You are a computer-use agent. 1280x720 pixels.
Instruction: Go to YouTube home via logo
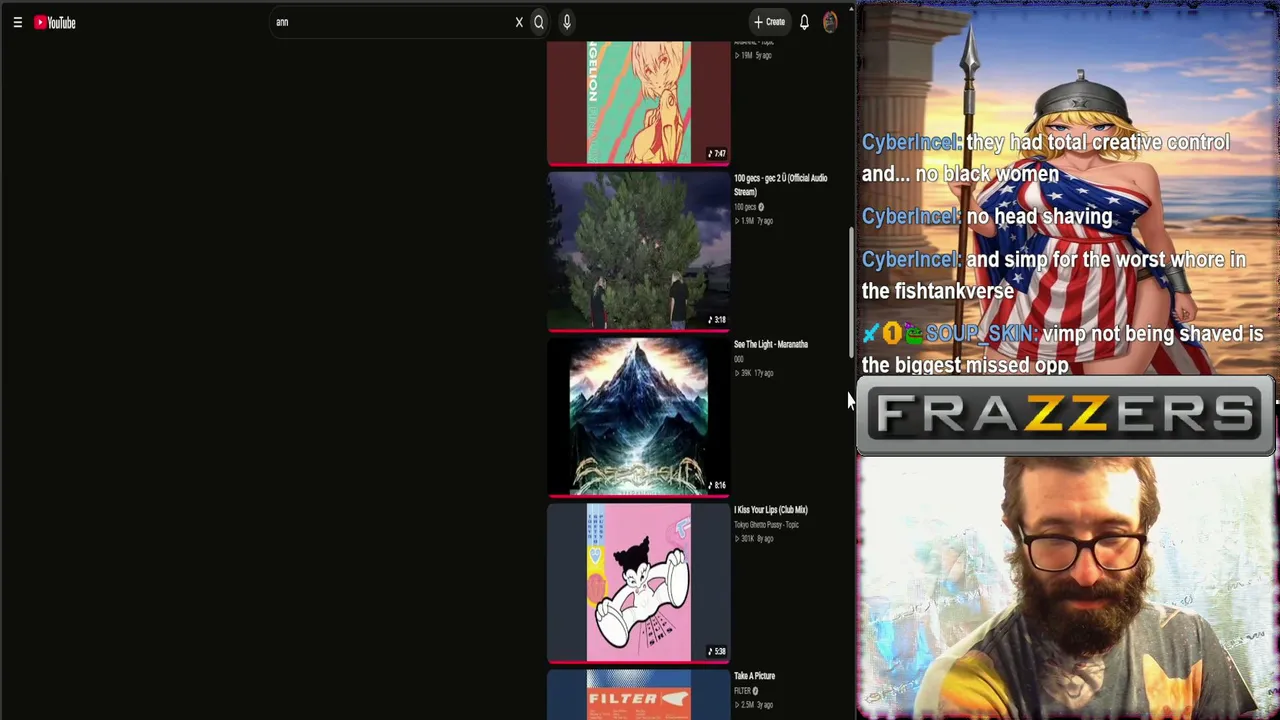pos(55,22)
